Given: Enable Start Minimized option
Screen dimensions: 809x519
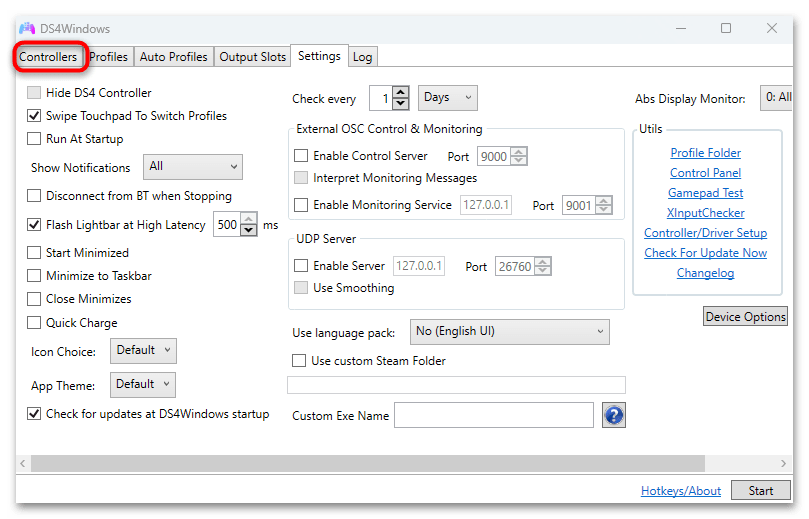Looking at the screenshot, I should tap(34, 253).
